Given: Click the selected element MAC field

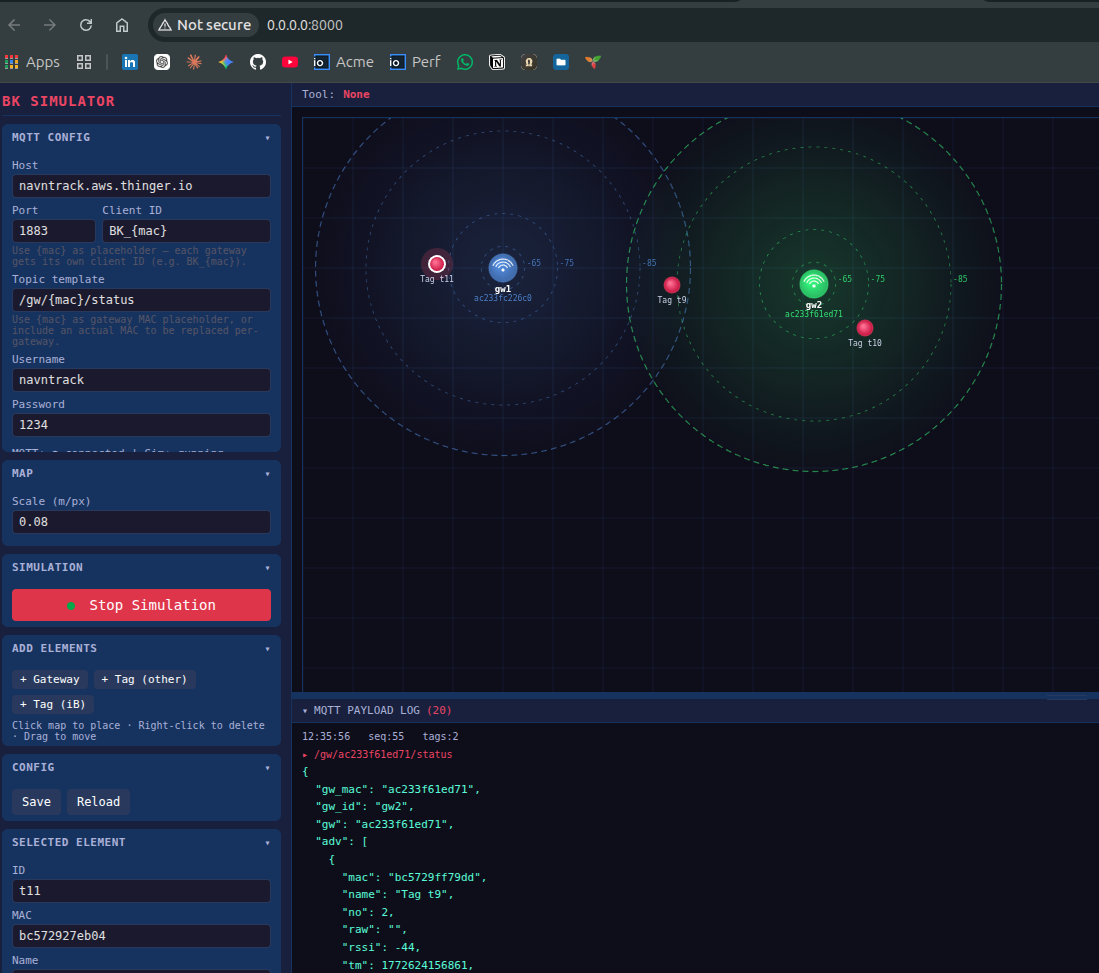Looking at the screenshot, I should (142, 936).
